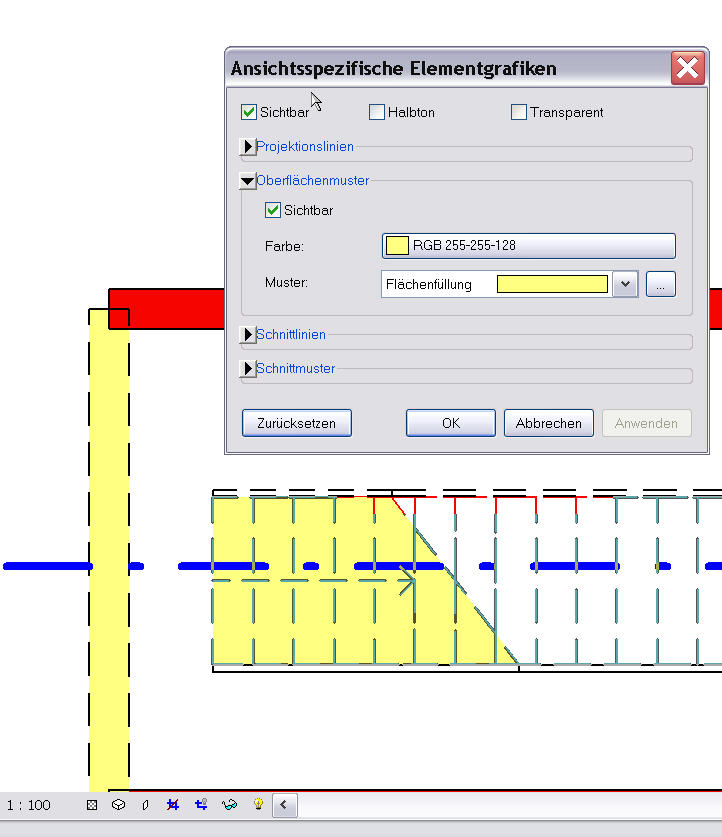Click the Abbrechen button

pyautogui.click(x=549, y=423)
